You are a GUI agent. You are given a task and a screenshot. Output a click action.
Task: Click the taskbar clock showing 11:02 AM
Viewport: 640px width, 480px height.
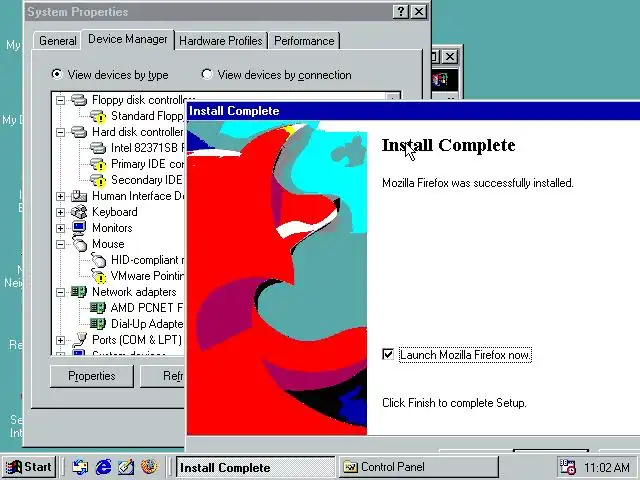[607, 467]
